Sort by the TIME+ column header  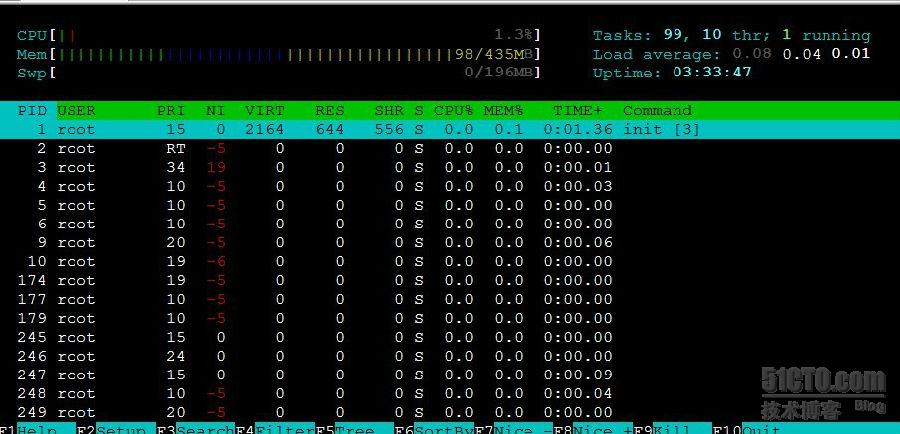(x=577, y=110)
